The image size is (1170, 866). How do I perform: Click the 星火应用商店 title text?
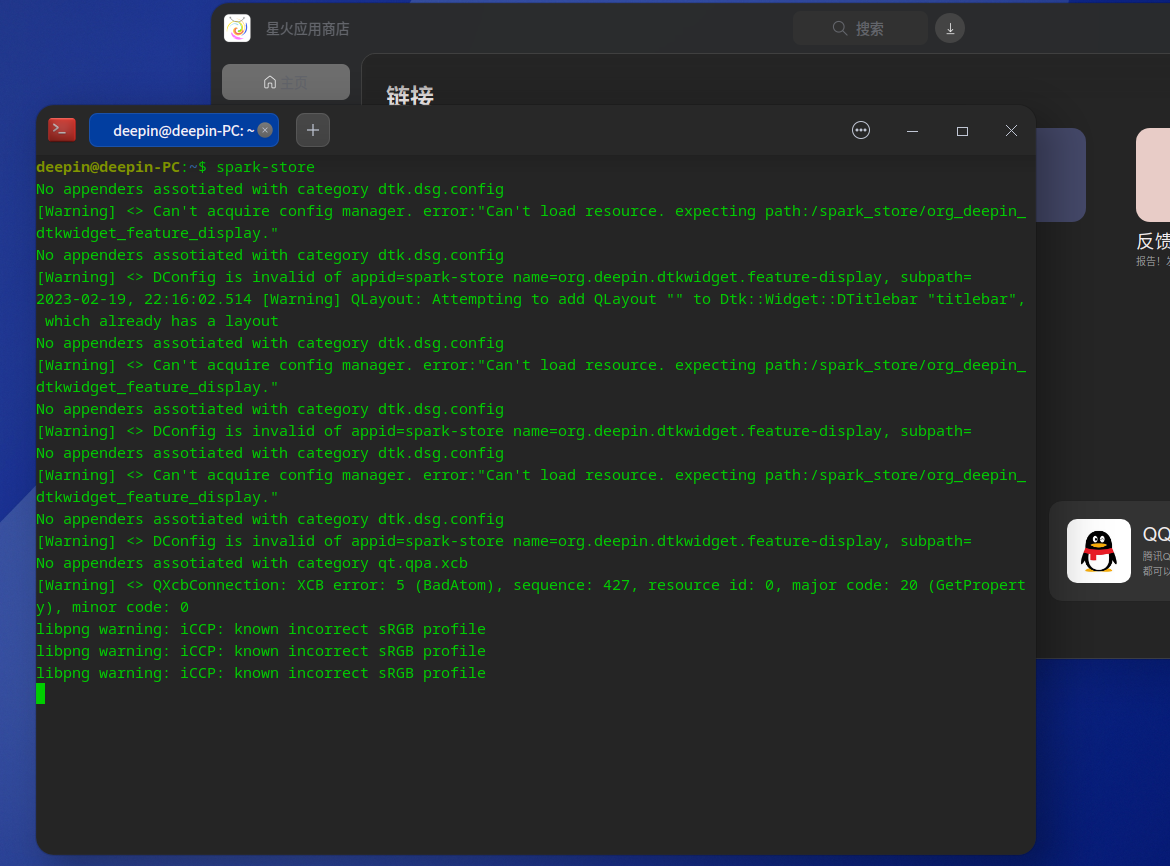tap(307, 28)
